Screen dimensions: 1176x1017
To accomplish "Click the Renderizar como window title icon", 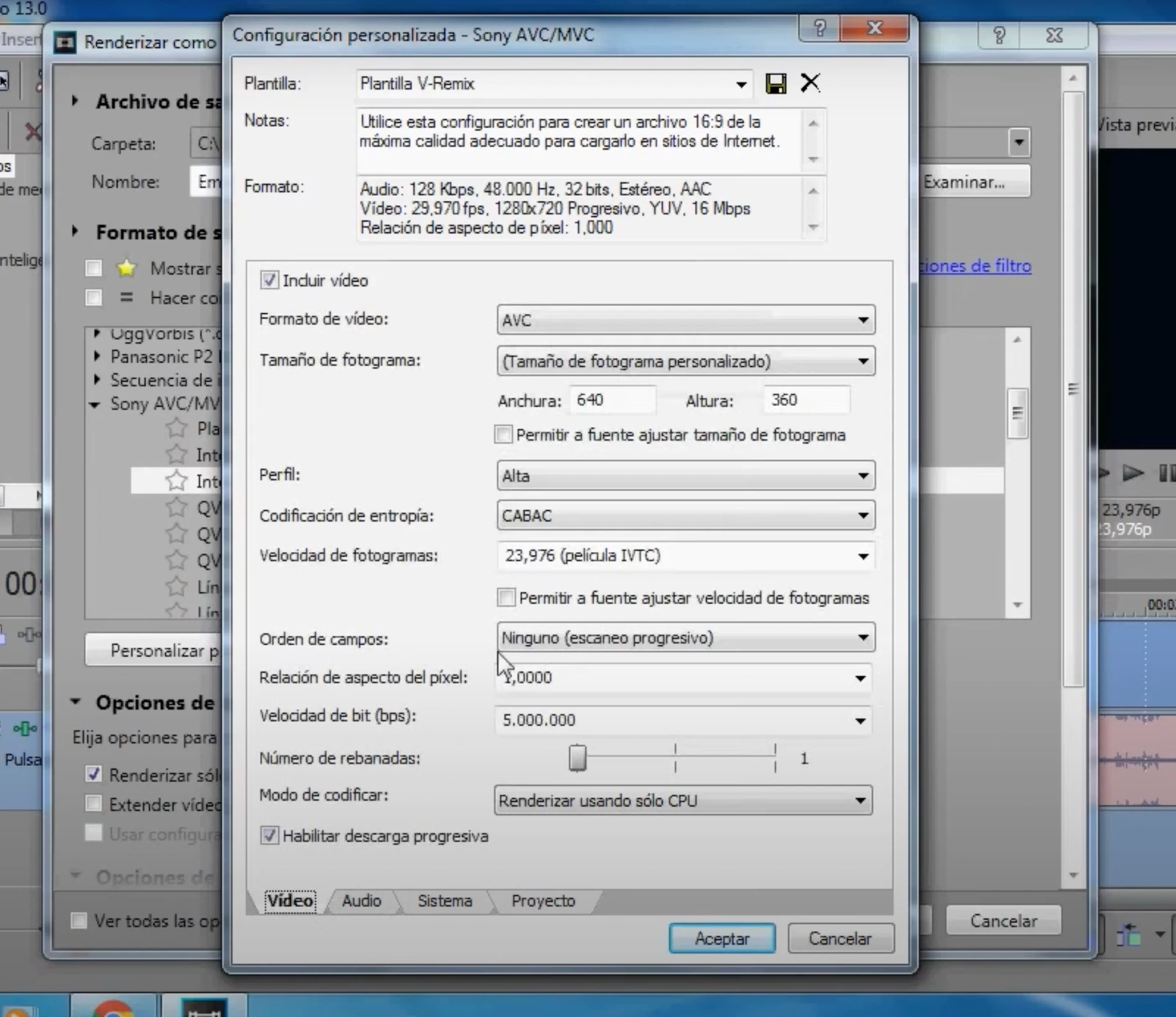I will pos(65,42).
